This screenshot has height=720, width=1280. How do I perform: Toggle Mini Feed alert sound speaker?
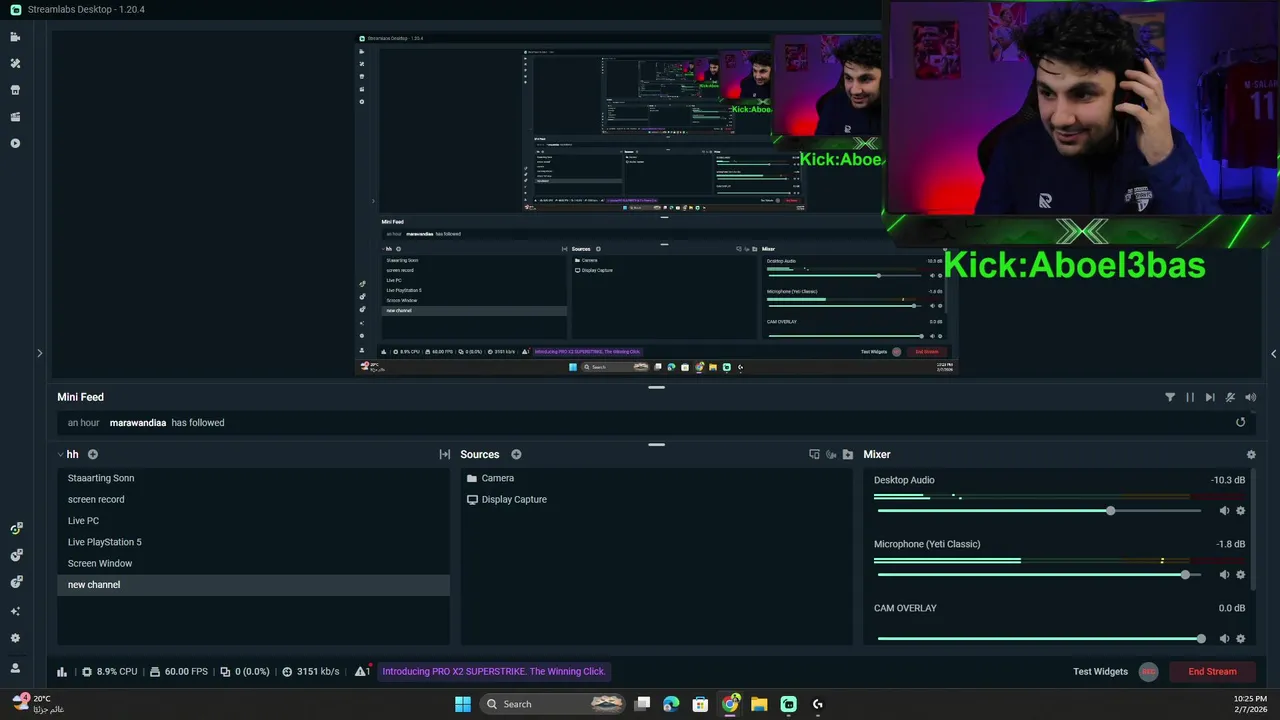[x=1250, y=397]
